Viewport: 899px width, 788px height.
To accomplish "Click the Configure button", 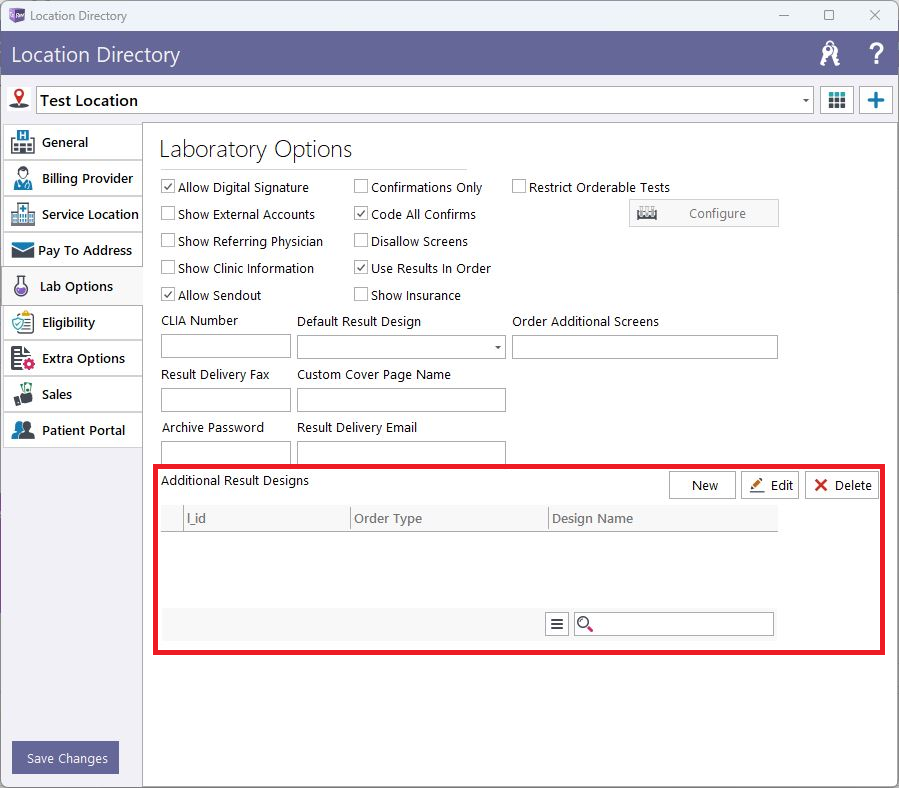I will coord(703,213).
